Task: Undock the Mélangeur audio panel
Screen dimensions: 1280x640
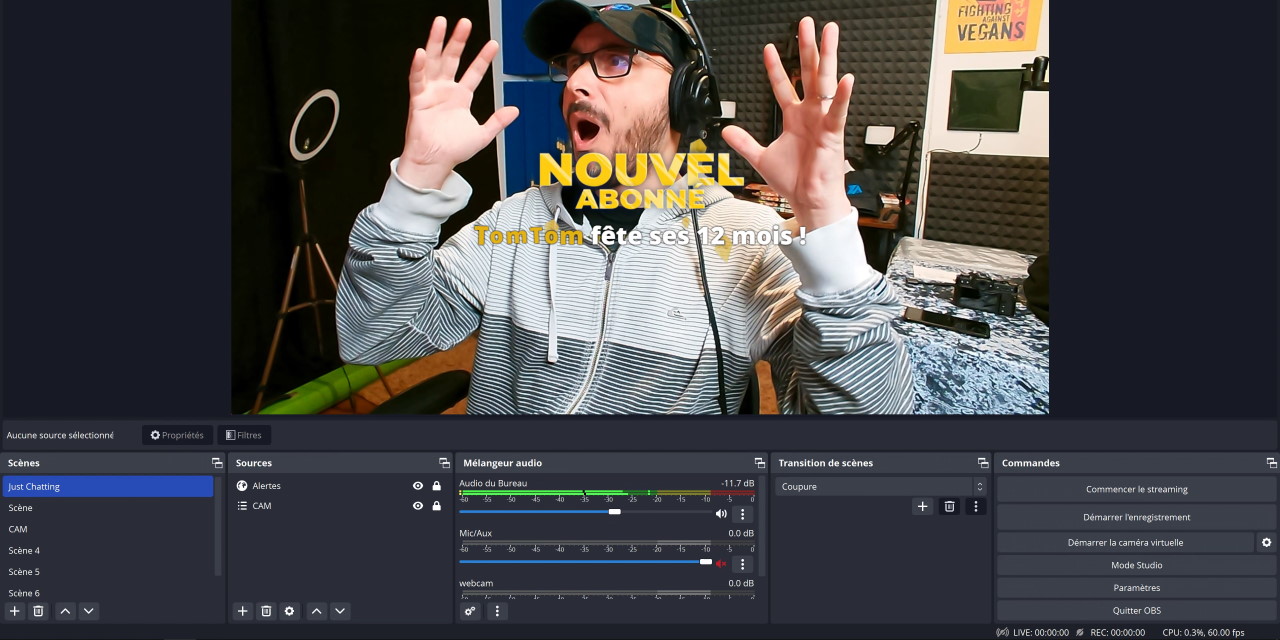Action: coord(759,463)
